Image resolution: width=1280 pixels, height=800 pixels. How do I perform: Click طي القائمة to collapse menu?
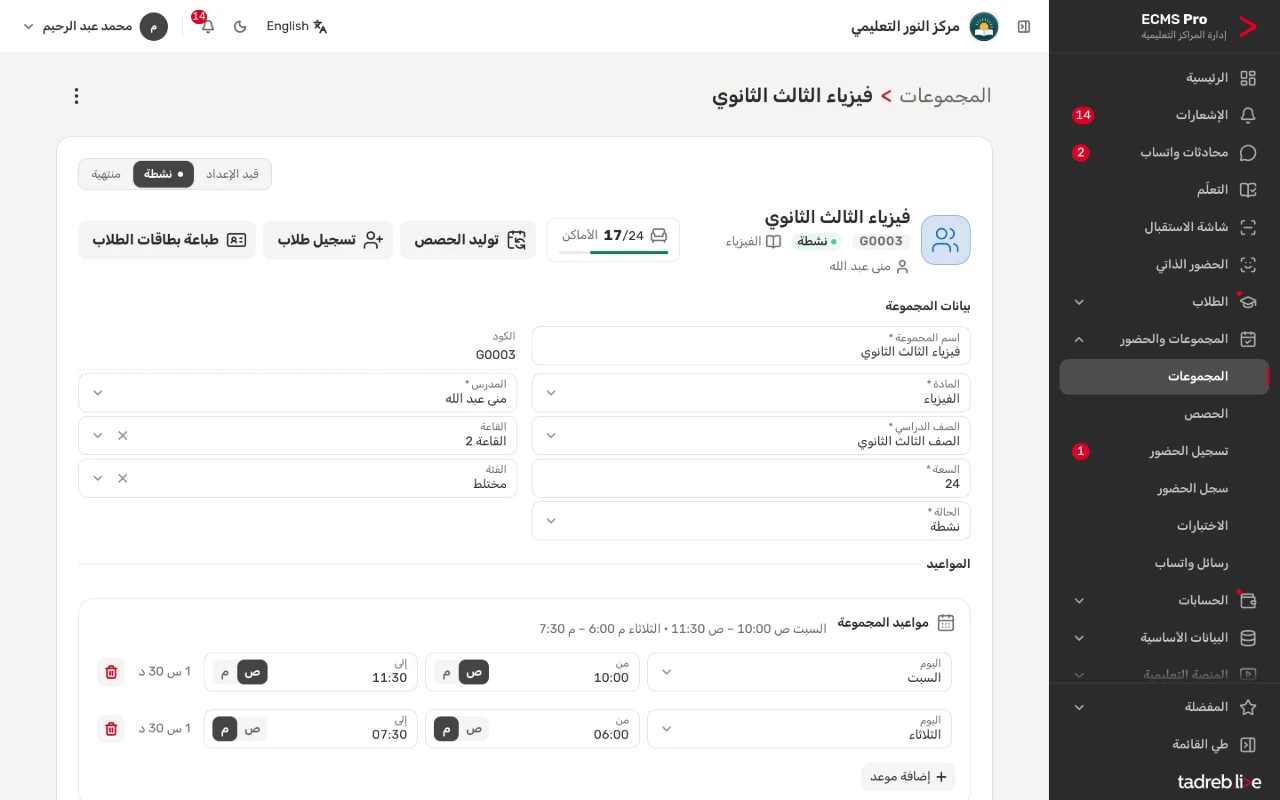coord(1164,745)
